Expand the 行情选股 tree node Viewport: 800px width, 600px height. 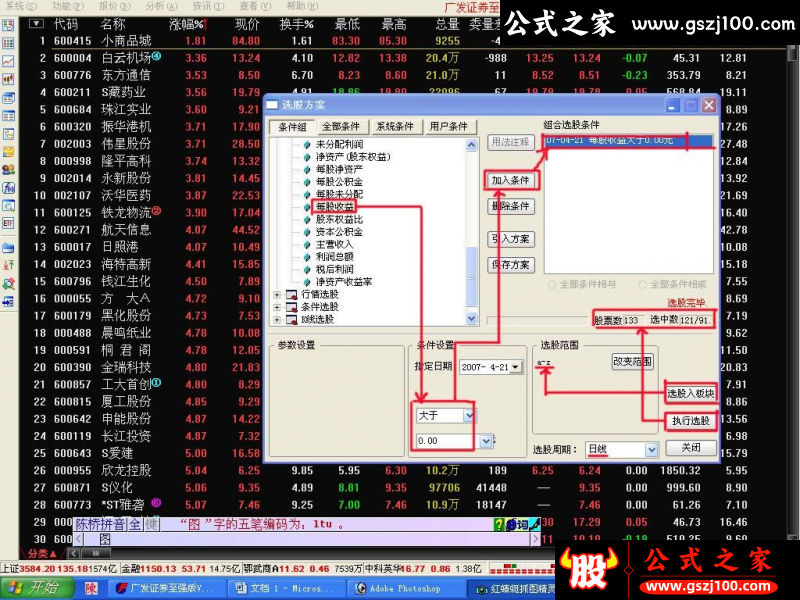coord(277,294)
